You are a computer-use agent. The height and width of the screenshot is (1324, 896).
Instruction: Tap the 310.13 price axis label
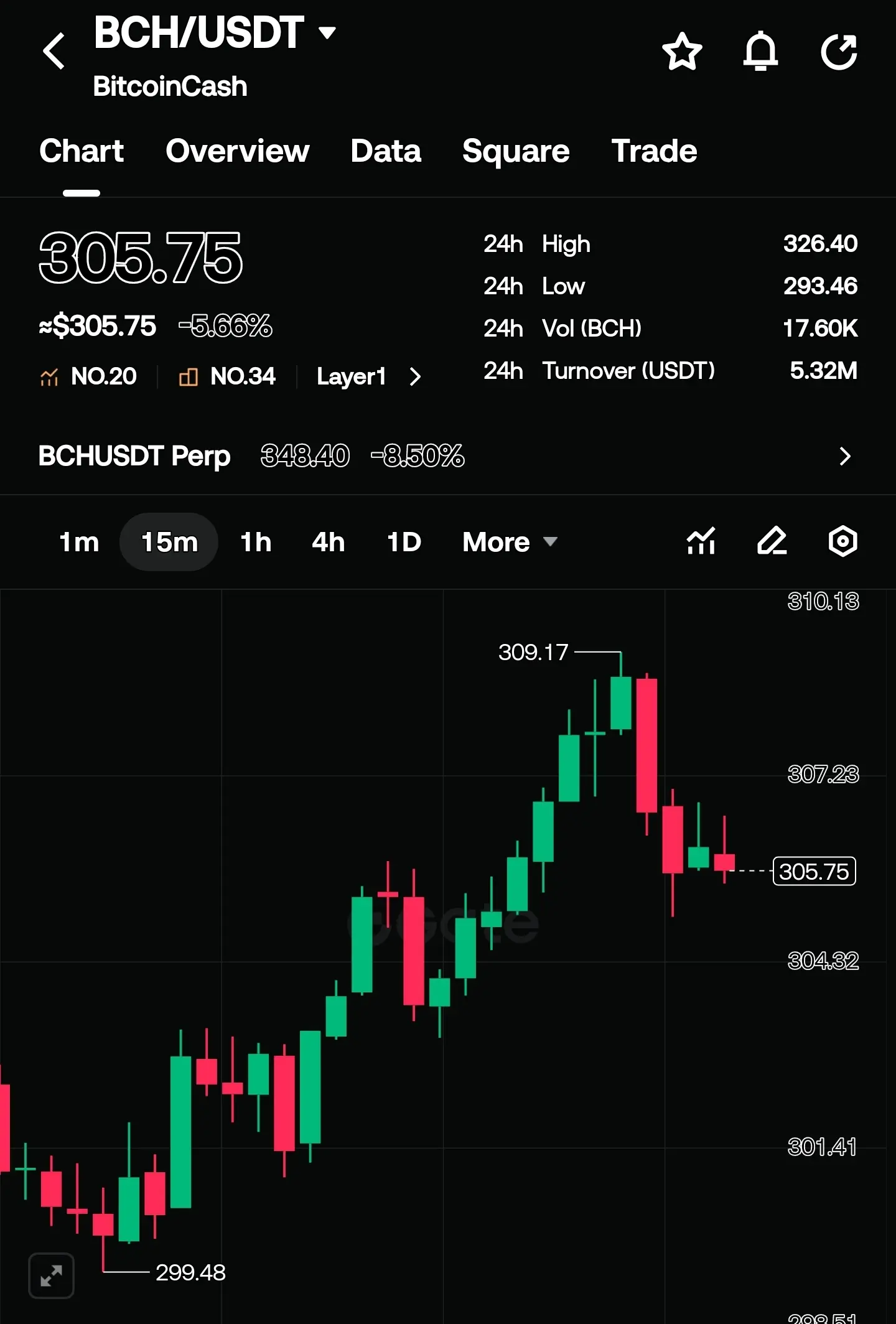[823, 601]
